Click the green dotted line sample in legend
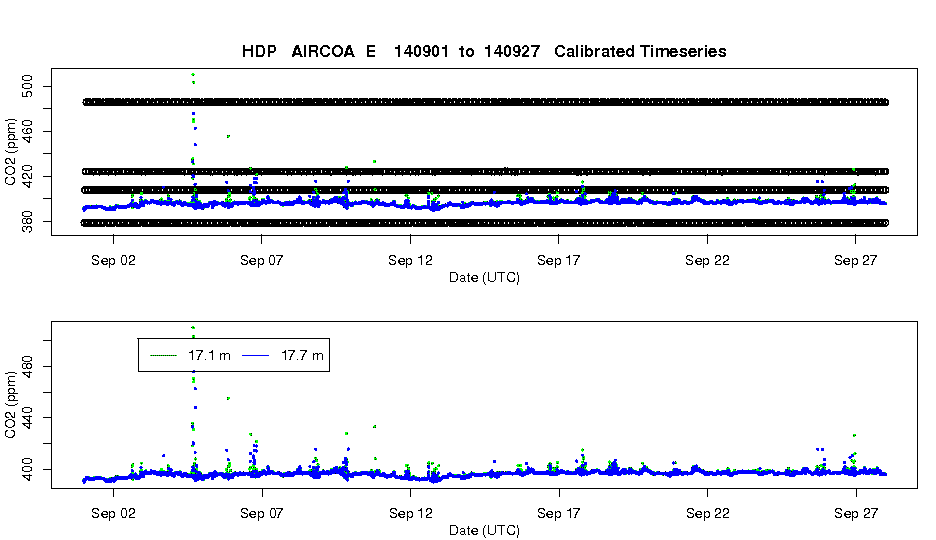Image resolution: width=936 pixels, height=540 pixels. 164,356
